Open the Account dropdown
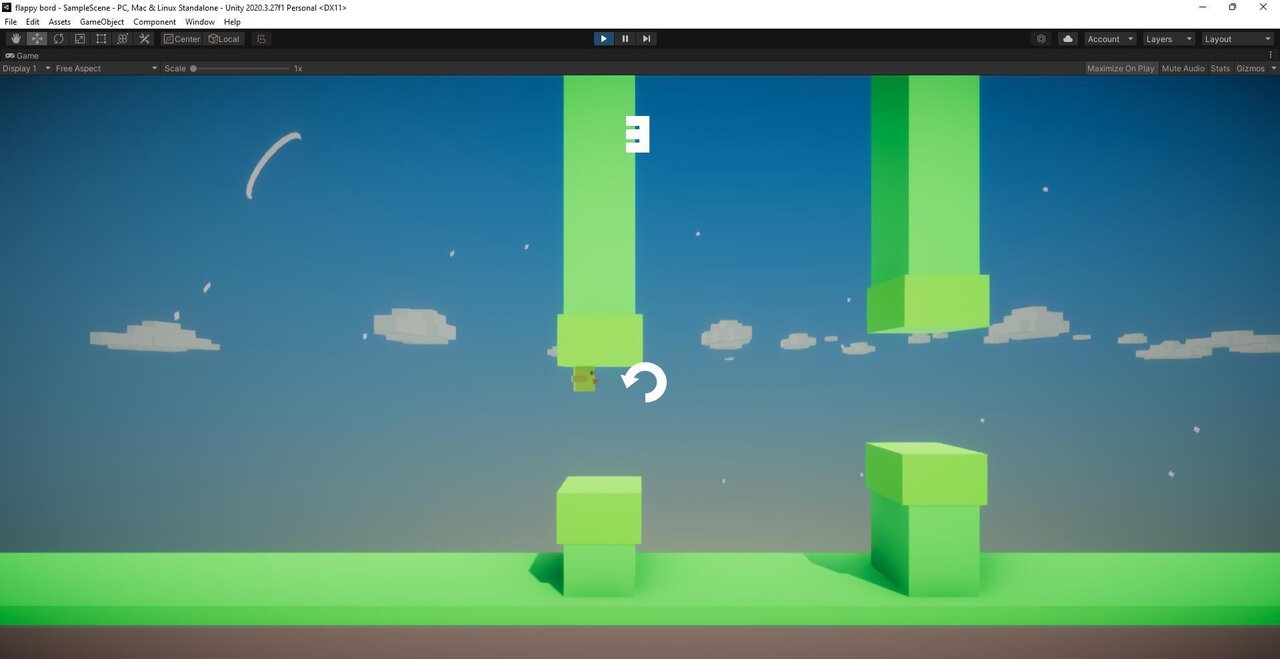The width and height of the screenshot is (1280, 659). click(1110, 39)
